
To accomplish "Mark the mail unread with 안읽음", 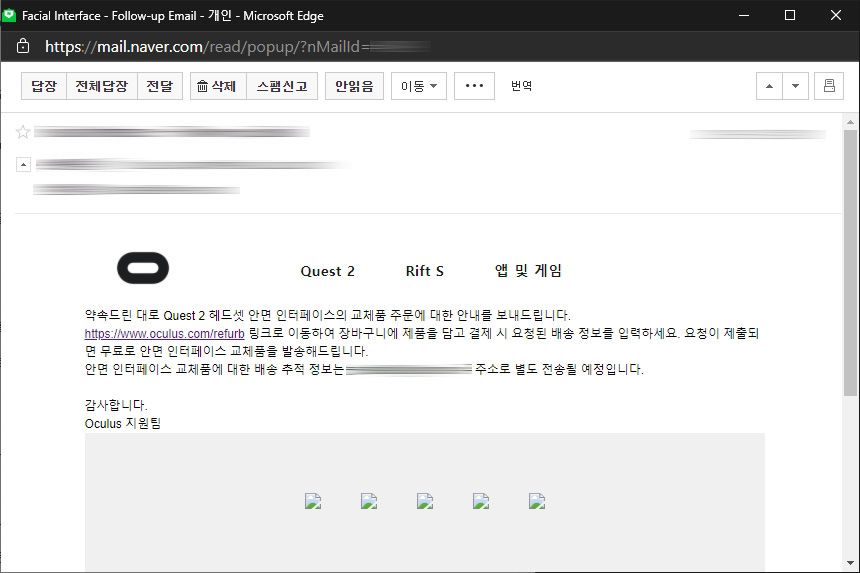I will pyautogui.click(x=354, y=86).
